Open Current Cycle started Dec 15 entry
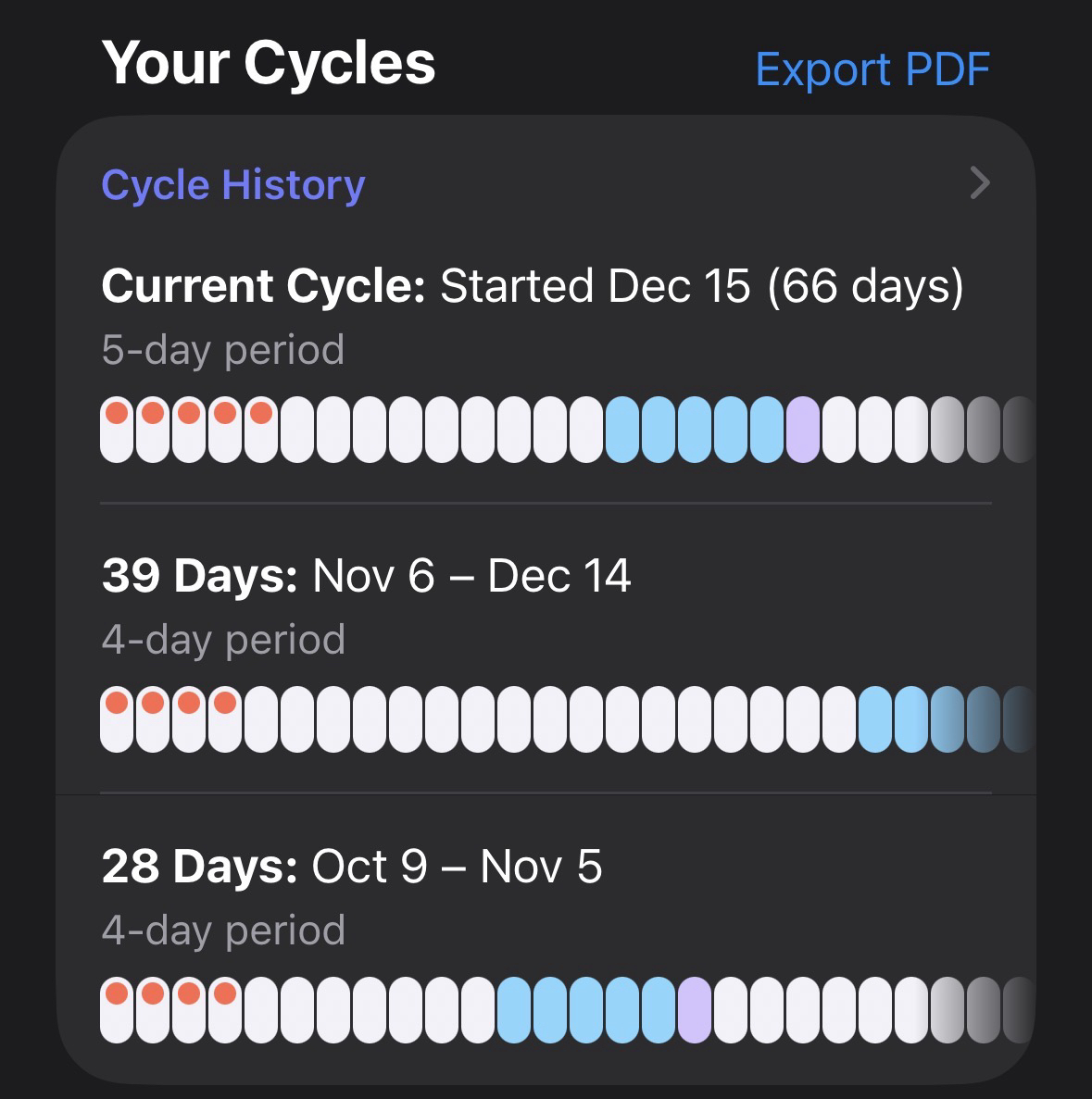 point(532,285)
